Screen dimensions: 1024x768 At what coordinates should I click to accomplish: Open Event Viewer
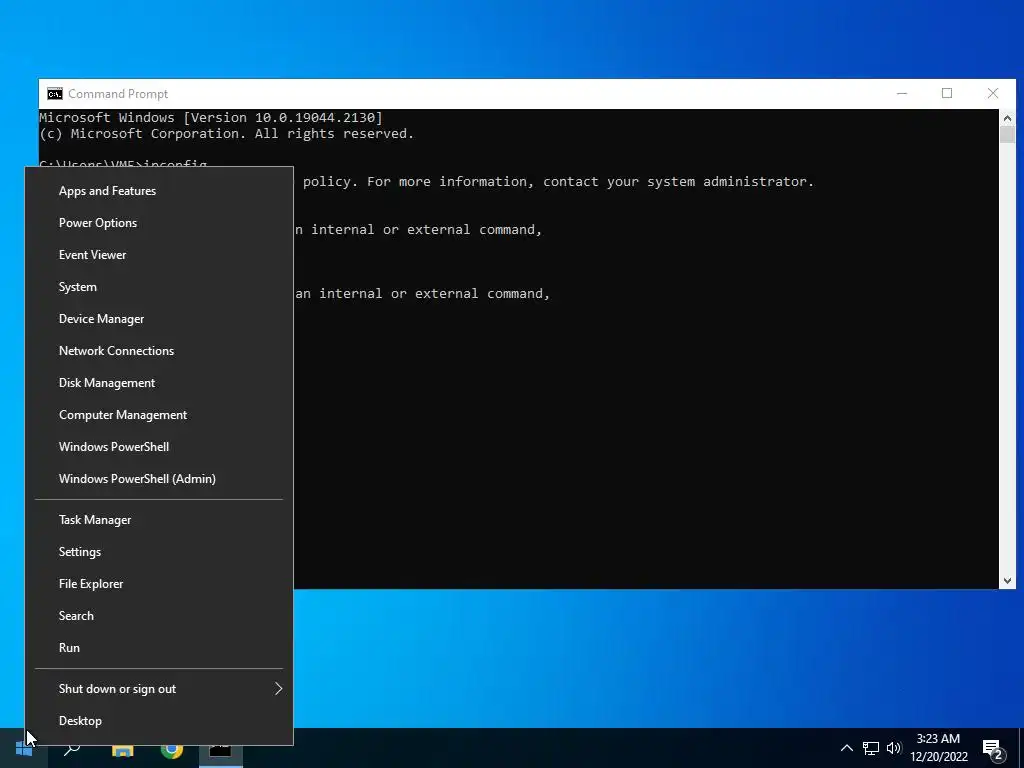coord(159,255)
